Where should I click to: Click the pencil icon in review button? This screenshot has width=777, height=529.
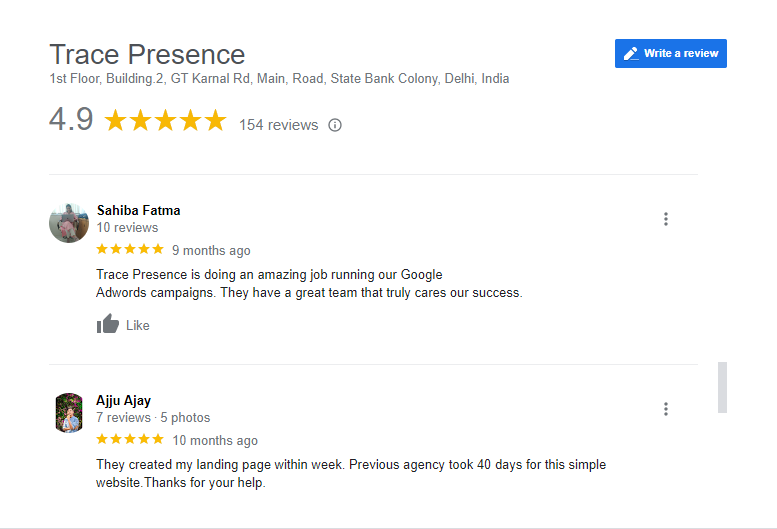coord(631,53)
